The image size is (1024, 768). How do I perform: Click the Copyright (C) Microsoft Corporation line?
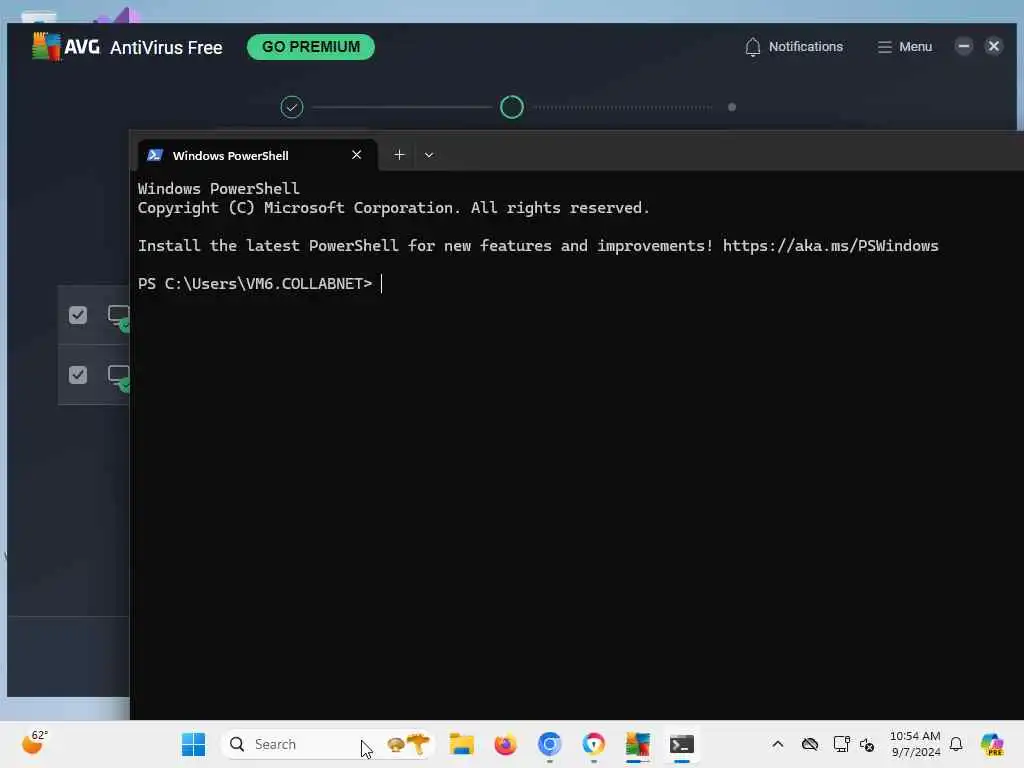[x=394, y=208]
